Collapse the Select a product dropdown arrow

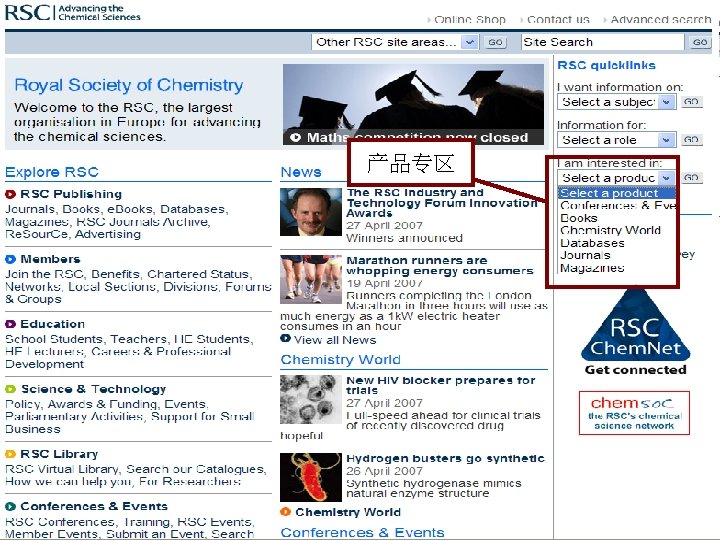click(x=666, y=178)
